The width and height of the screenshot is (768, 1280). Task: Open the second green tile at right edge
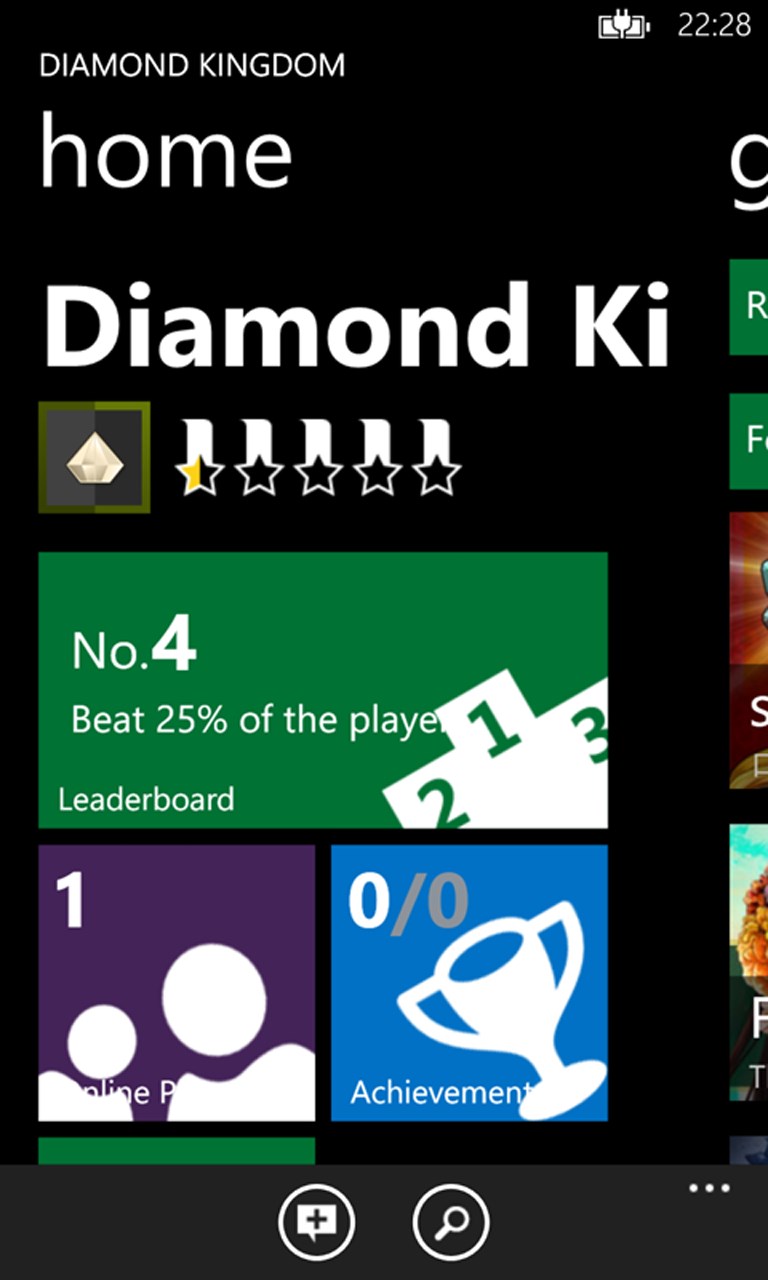click(749, 441)
